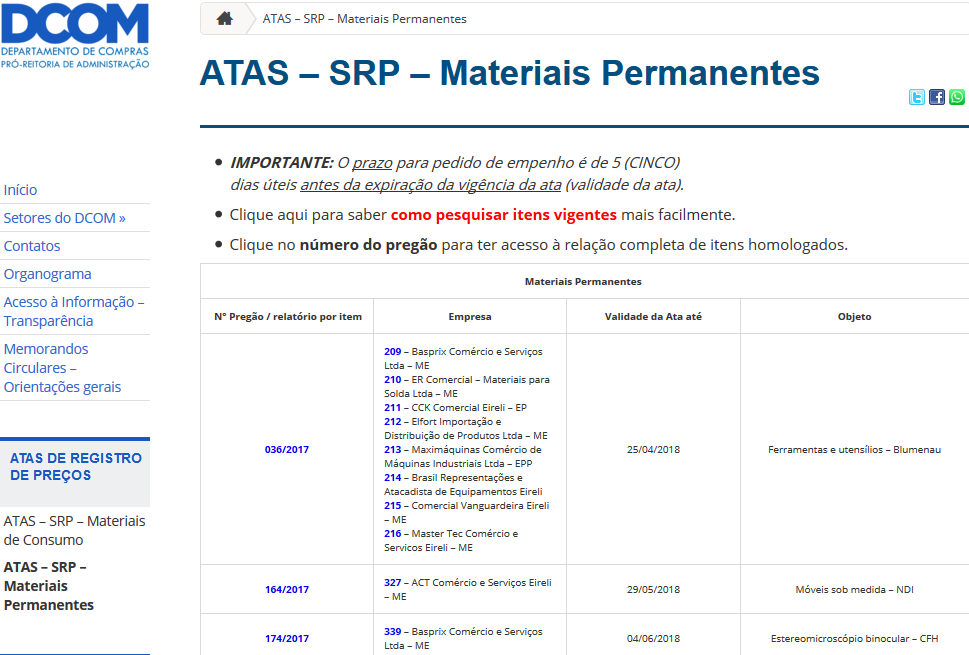Click the home icon in the breadcrumb
Screen dimensions: 969x655
(x=225, y=18)
